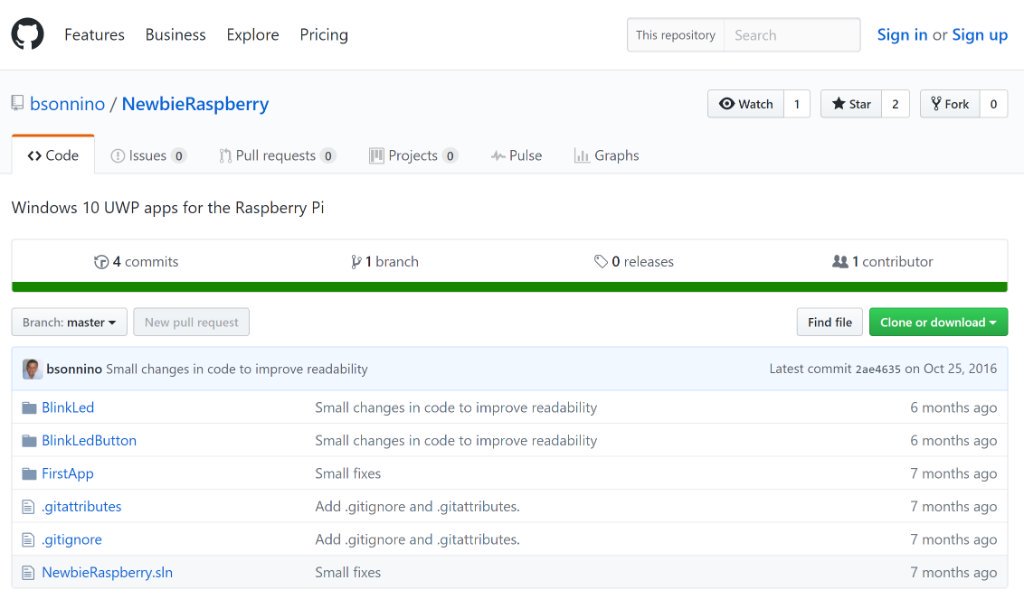The height and width of the screenshot is (599, 1024).
Task: Click the .gitattributes file icon
Action: point(28,507)
